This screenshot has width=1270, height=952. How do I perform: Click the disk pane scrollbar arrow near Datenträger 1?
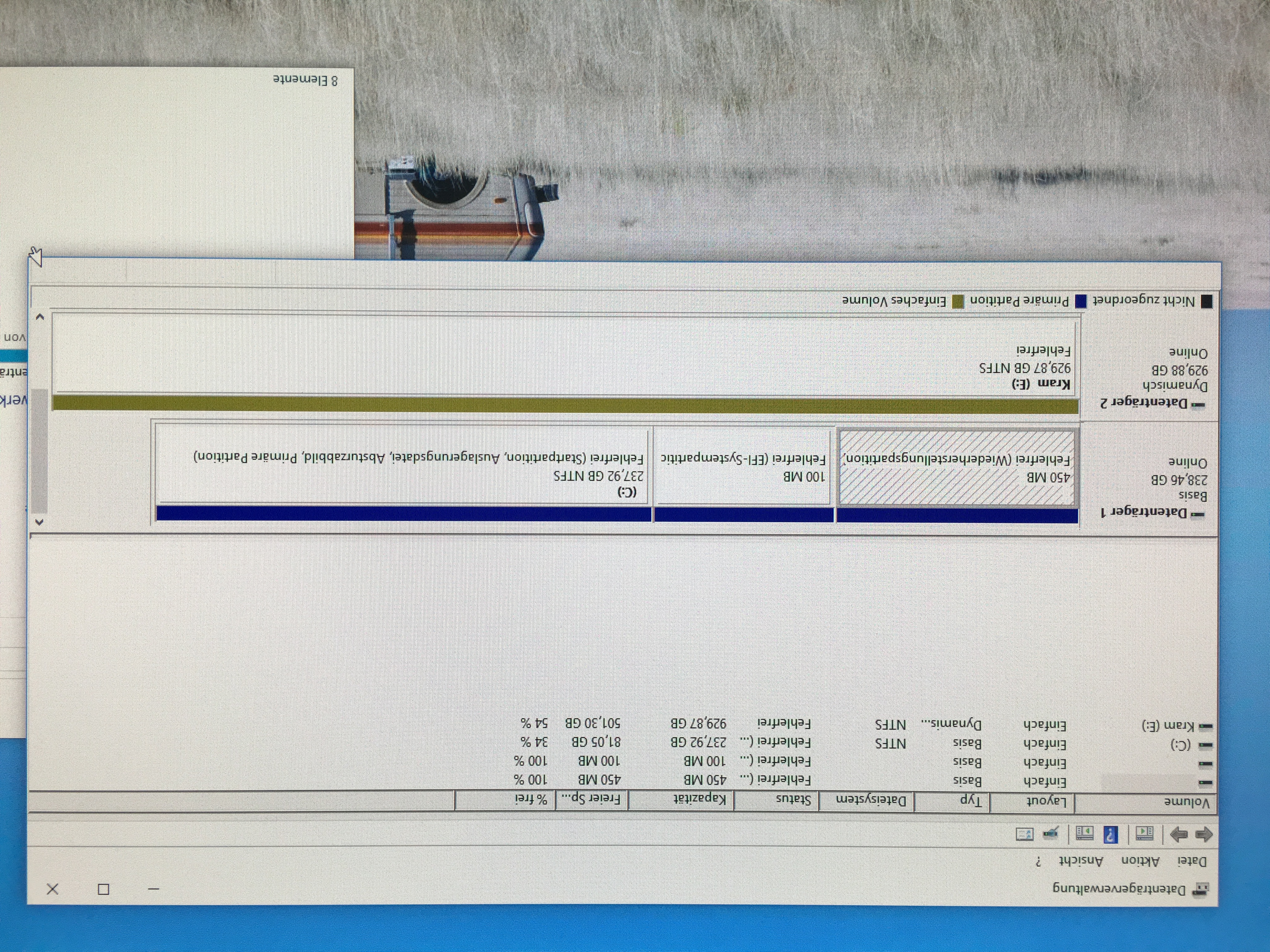pos(40,522)
